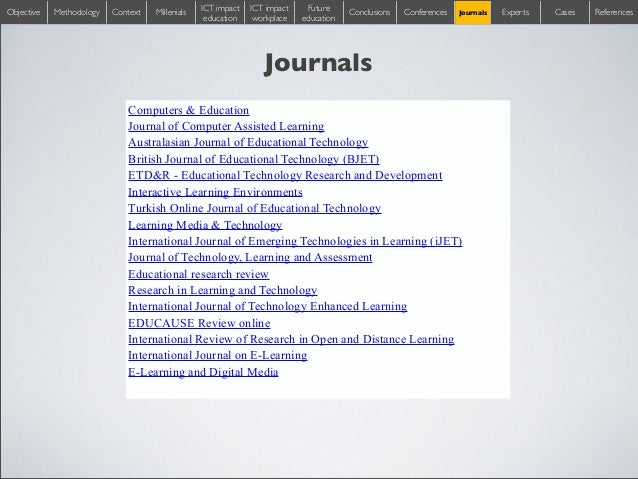This screenshot has height=479, width=638.
Task: Open International Review of Research in Open and Distance Learning
Action: click(x=291, y=339)
